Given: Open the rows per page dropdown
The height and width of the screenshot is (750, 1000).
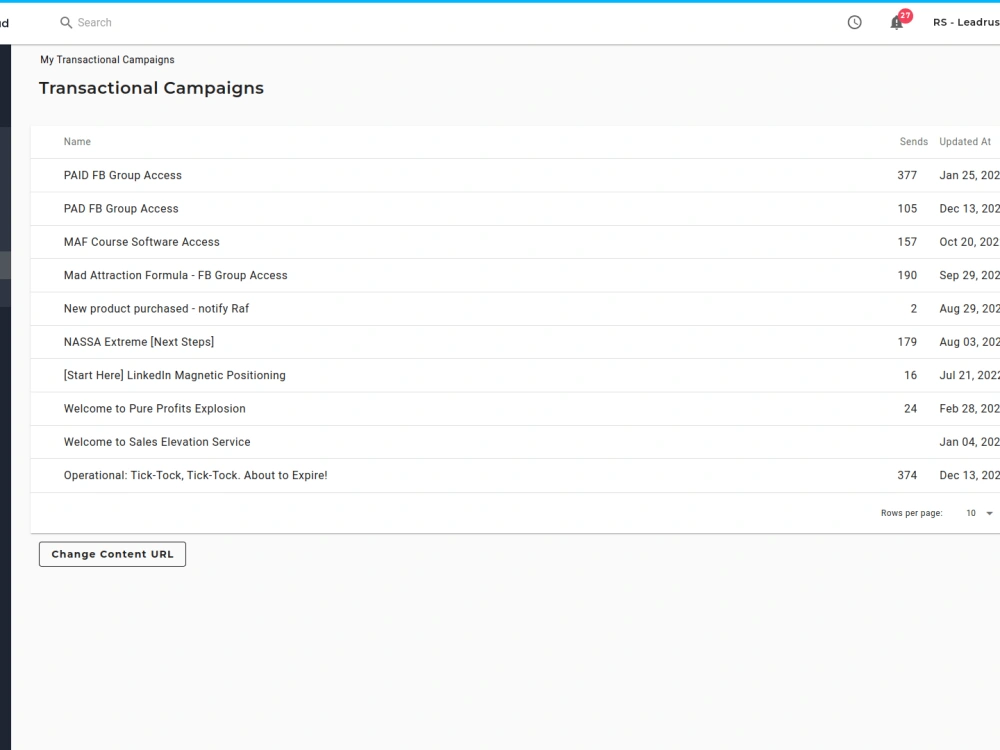Looking at the screenshot, I should (980, 513).
